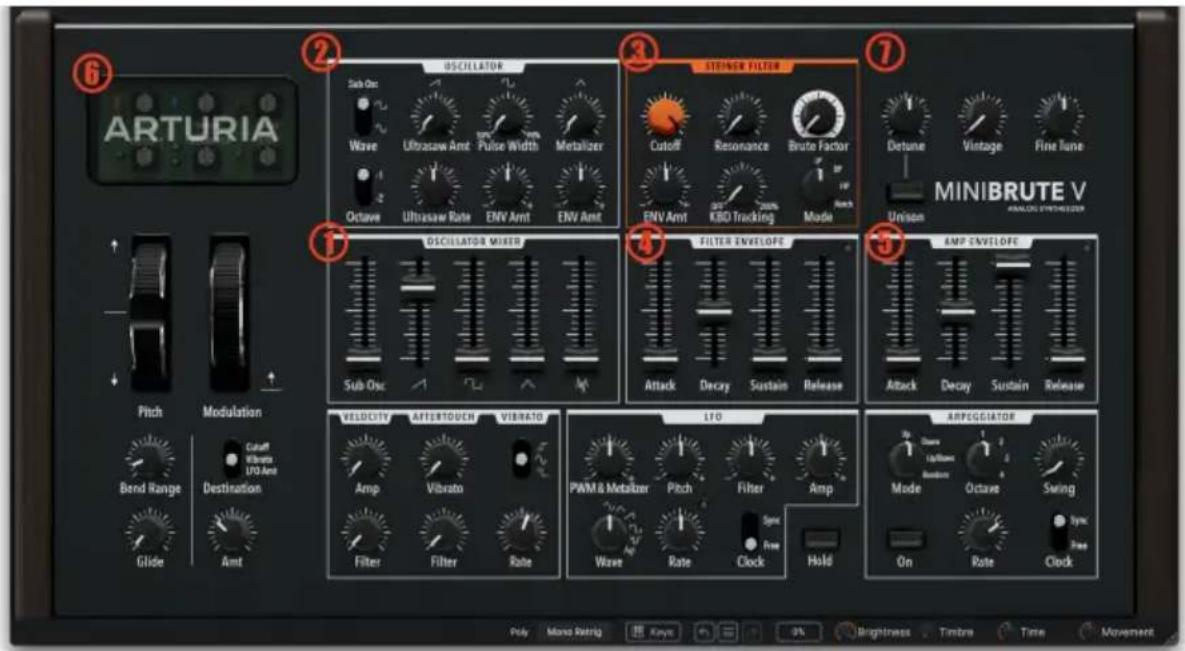Click the sawtooth wave mixer fader
The image size is (1185, 651).
click(417, 288)
